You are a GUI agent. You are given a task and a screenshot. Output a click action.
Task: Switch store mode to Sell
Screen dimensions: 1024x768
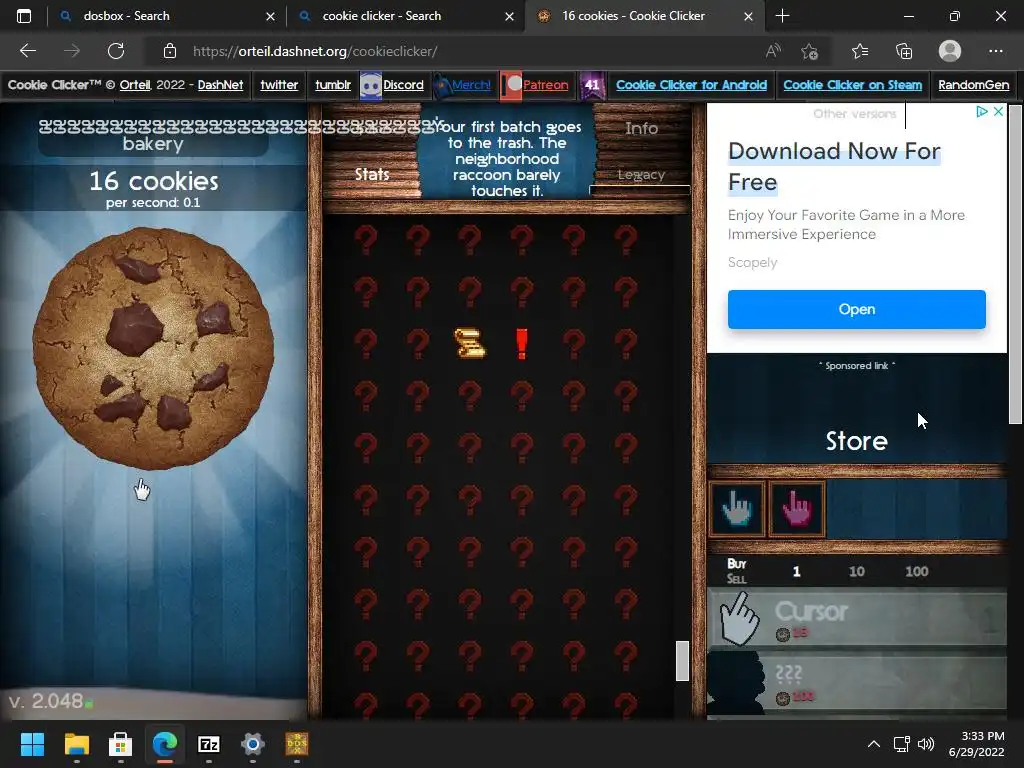(736, 579)
